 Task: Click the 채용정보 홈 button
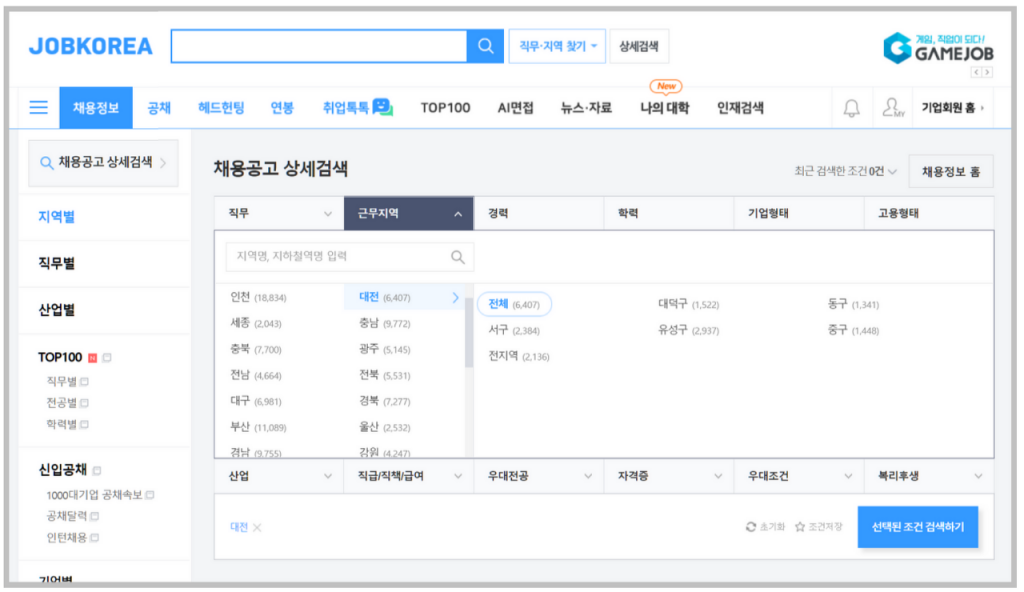951,171
